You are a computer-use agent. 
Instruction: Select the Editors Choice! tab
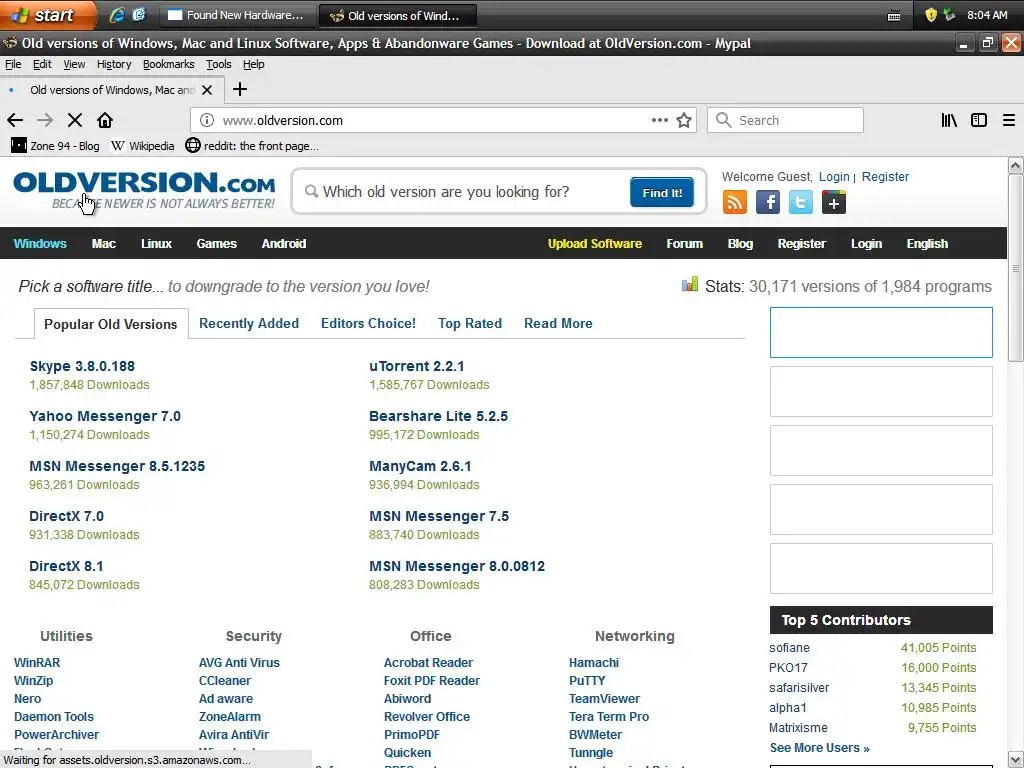point(368,323)
